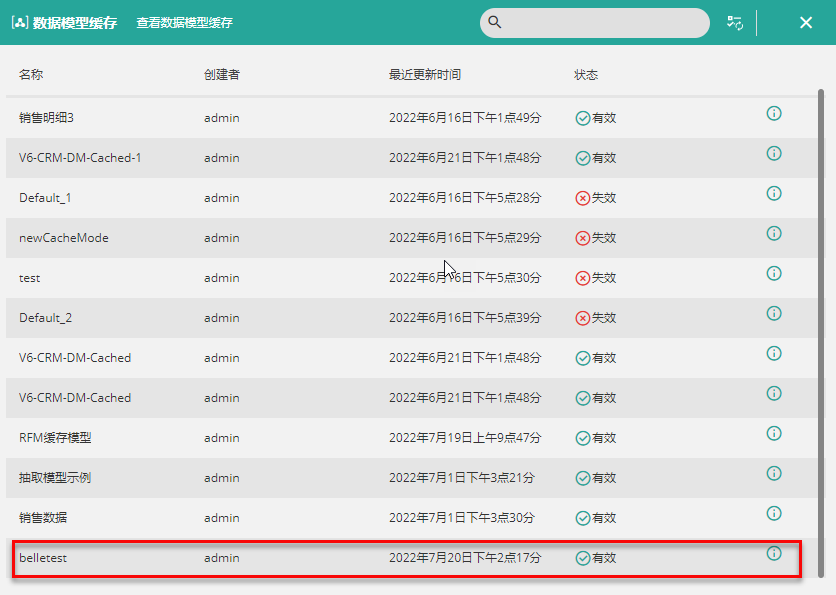Sort by 最近更新时间 column header
Screen dimensions: 836x595
(x=425, y=75)
